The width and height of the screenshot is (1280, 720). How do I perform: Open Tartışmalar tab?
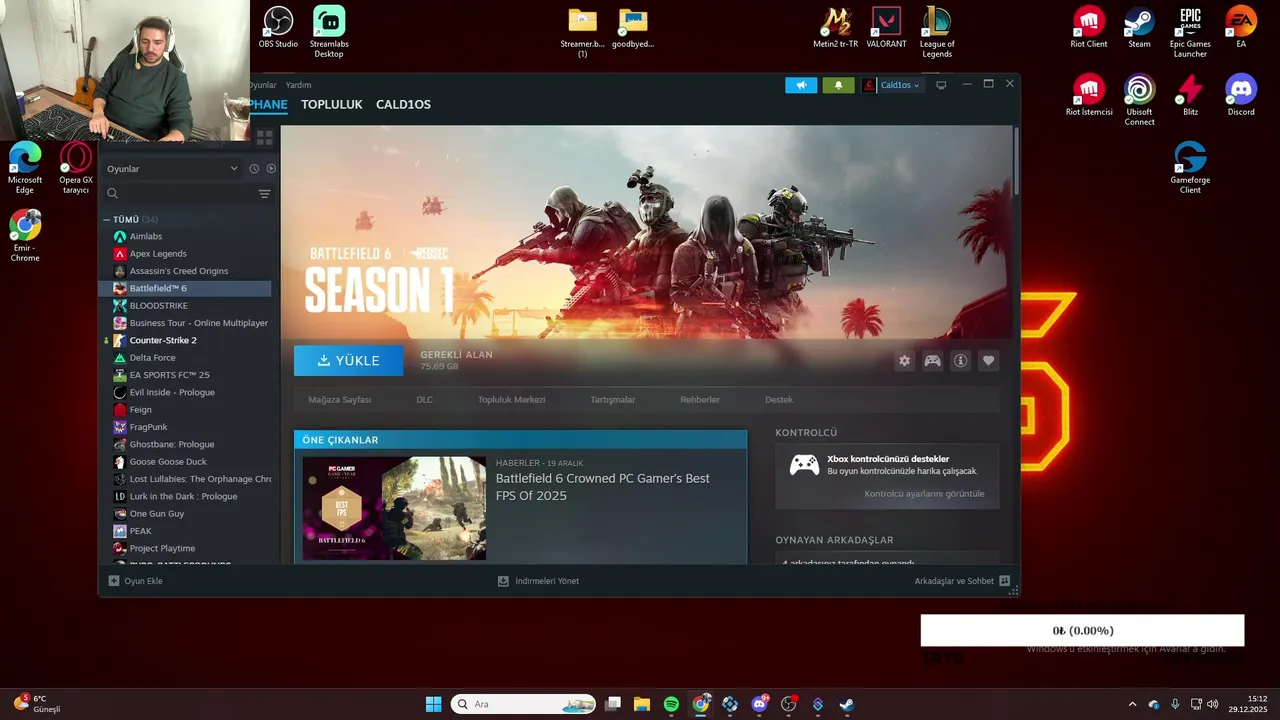[612, 400]
